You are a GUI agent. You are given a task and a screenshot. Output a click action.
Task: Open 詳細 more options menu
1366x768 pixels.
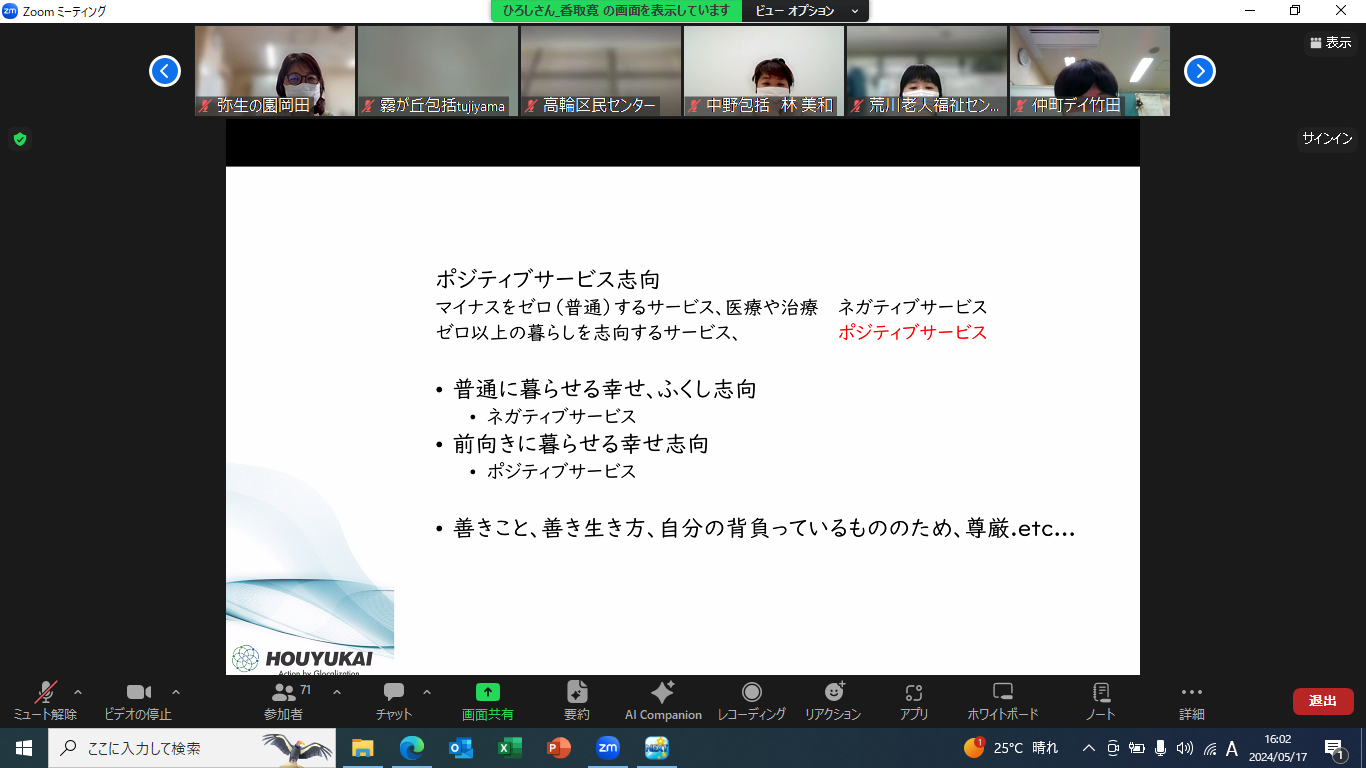[x=1191, y=700]
